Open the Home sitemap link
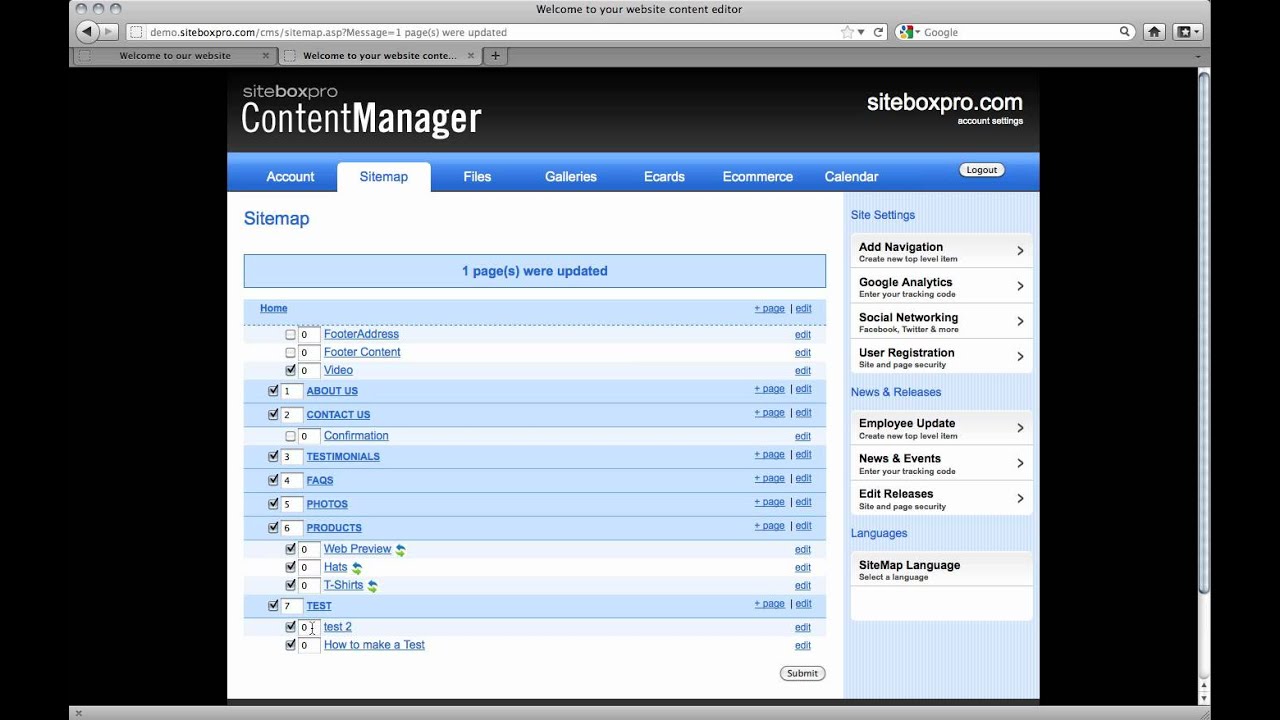Viewport: 1280px width, 720px height. (x=273, y=309)
